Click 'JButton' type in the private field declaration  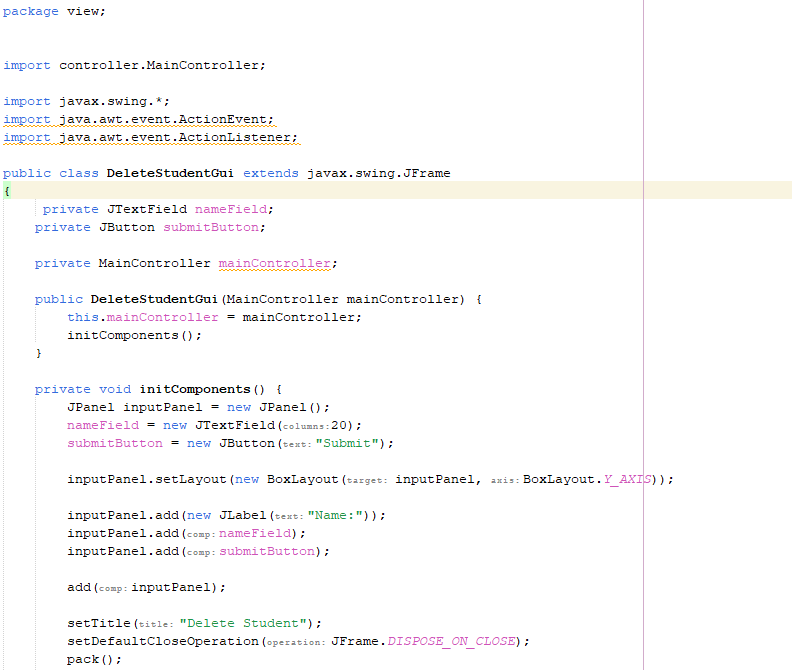[x=127, y=227]
